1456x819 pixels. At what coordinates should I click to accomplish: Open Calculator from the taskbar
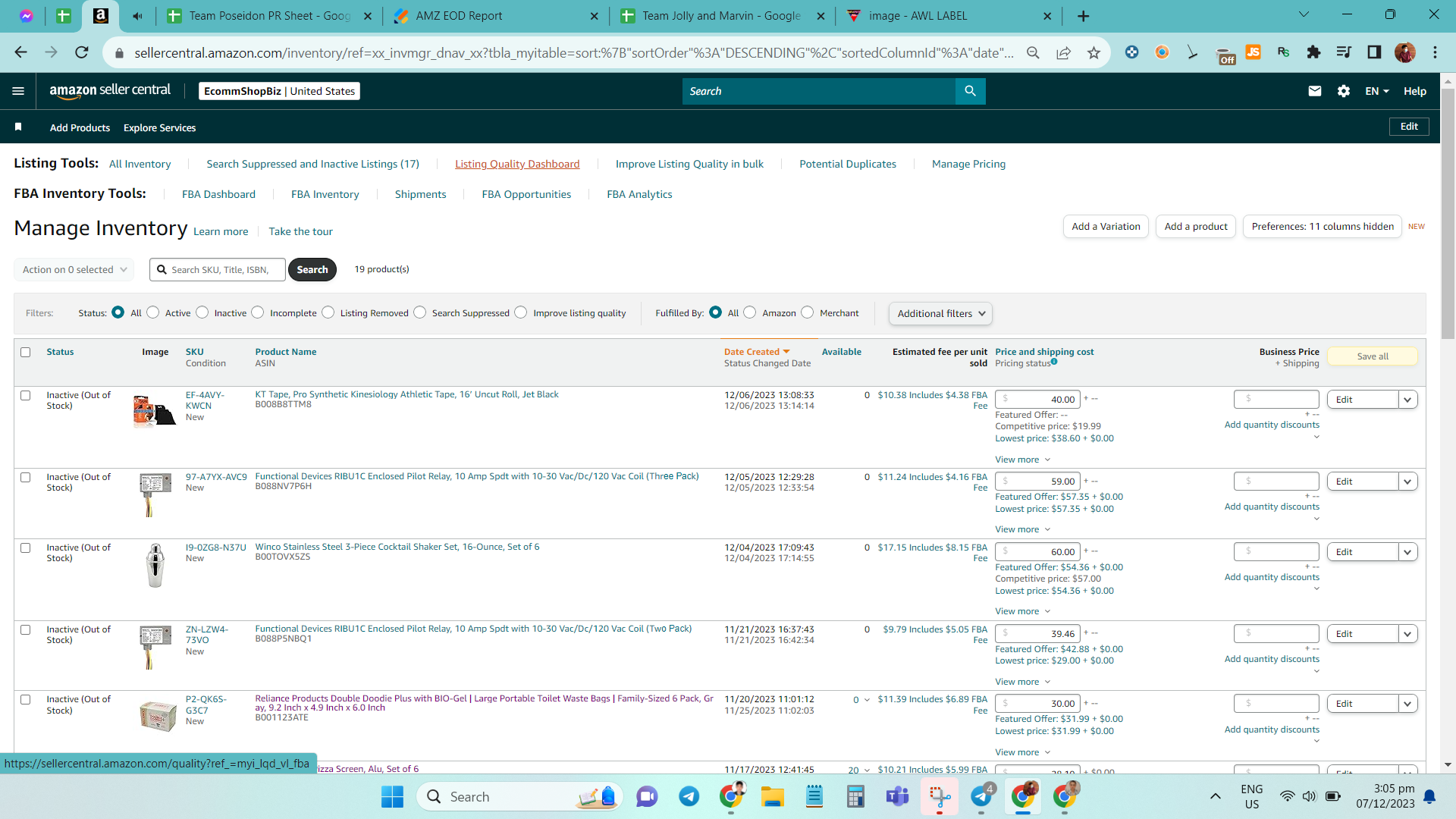[855, 796]
